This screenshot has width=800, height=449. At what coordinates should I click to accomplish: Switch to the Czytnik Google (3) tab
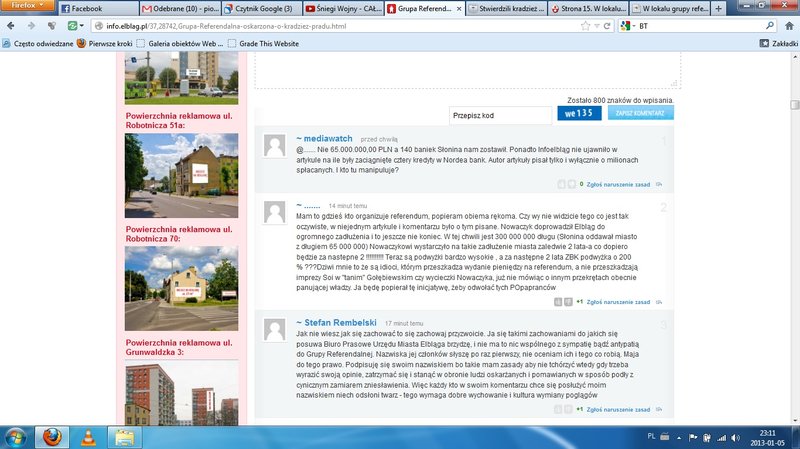(261, 9)
